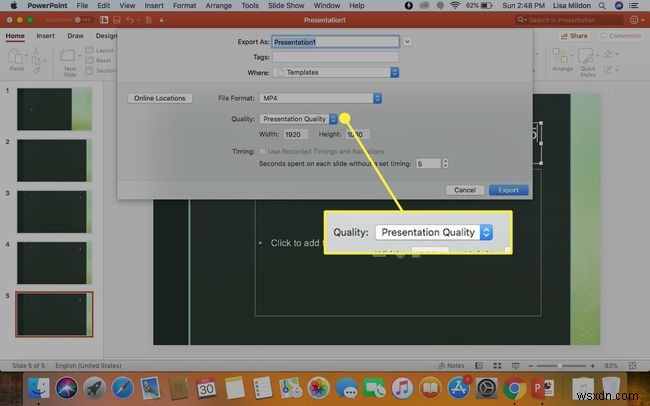Open the slide Layout option
Screen dimensions: 650x406
click(99, 50)
